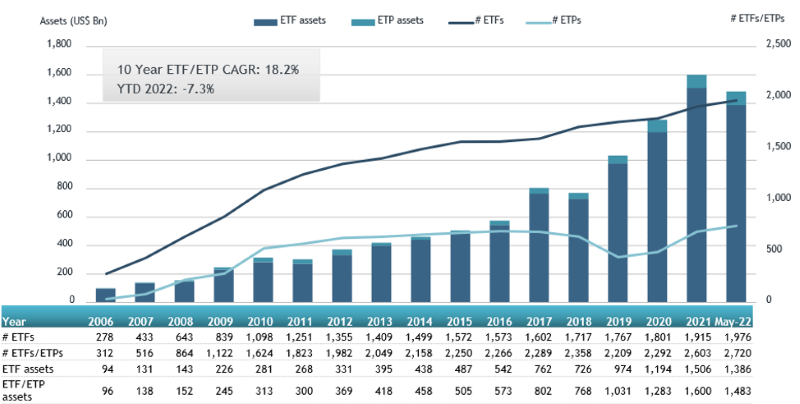Image resolution: width=800 pixels, height=404 pixels.
Task: Click the Year header cell in the table
Action: coord(16,322)
